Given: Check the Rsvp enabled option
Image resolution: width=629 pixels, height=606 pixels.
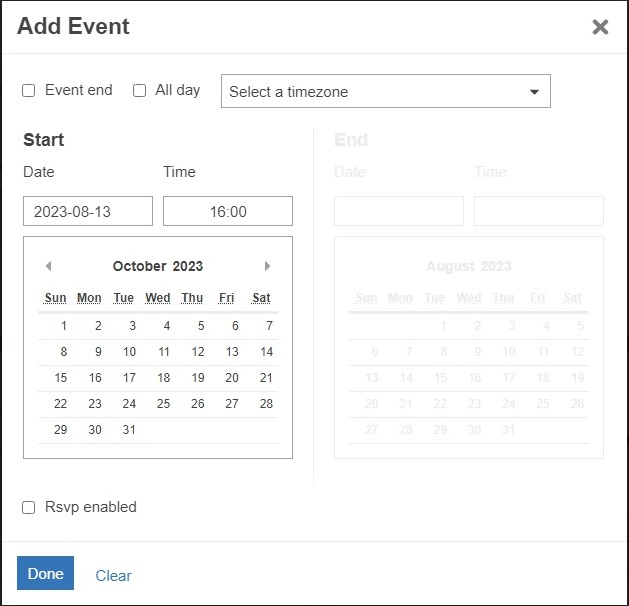Looking at the screenshot, I should coord(29,508).
